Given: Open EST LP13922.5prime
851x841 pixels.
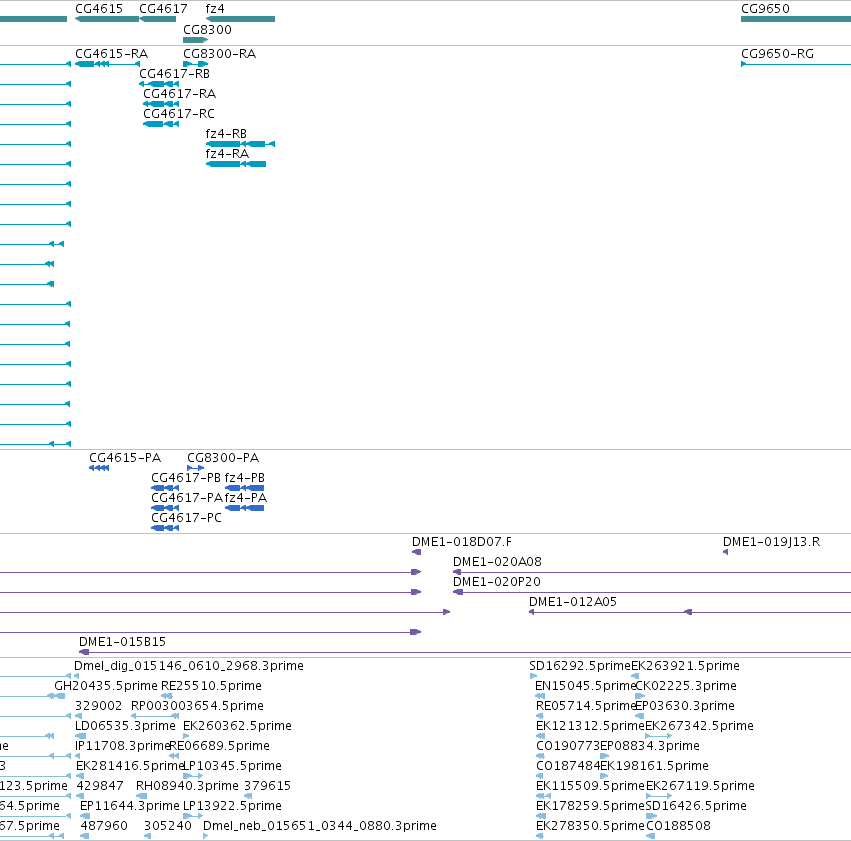Looking at the screenshot, I should pos(232,806).
